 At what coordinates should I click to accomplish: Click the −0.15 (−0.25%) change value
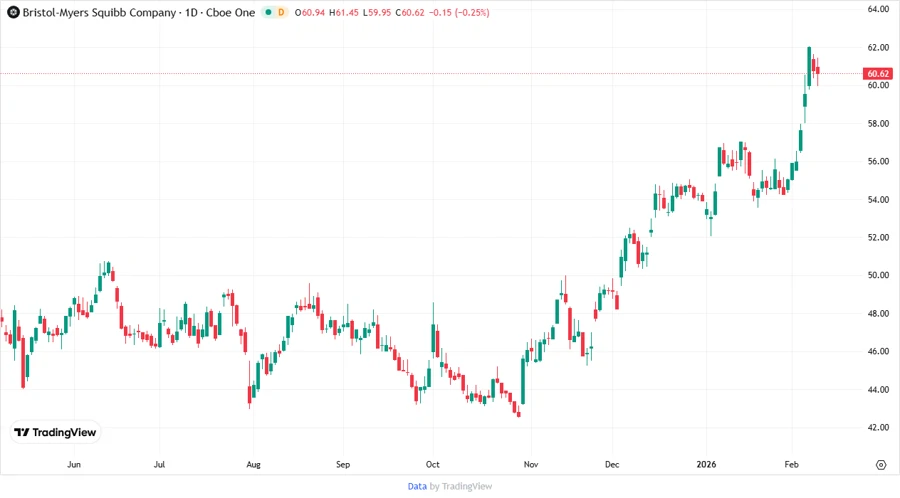[459, 12]
